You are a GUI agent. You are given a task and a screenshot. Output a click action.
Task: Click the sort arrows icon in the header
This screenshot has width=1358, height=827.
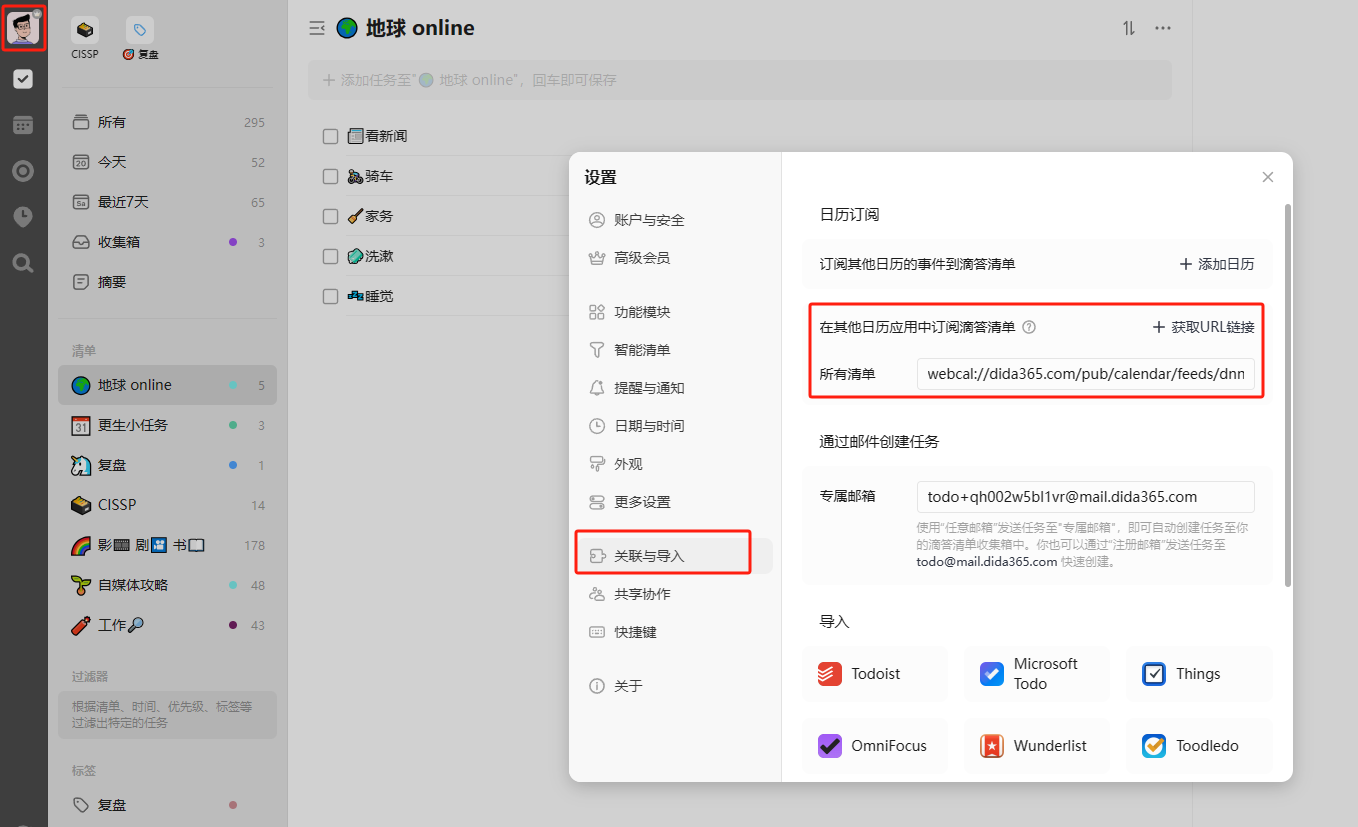coord(1129,28)
